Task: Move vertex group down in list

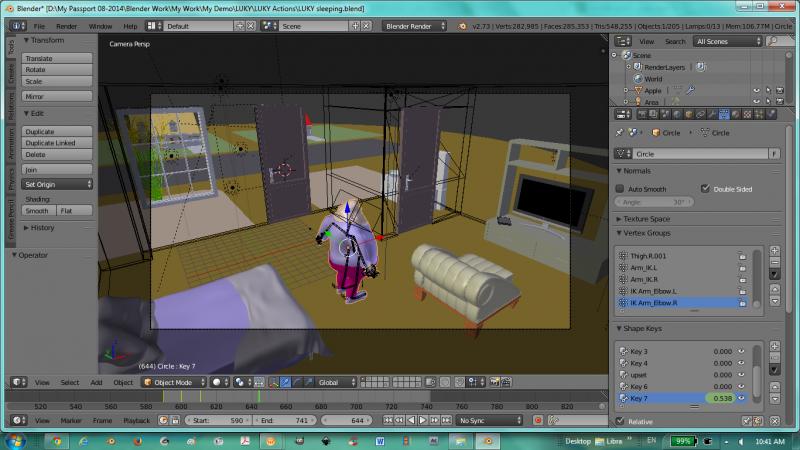Action: pos(774,302)
